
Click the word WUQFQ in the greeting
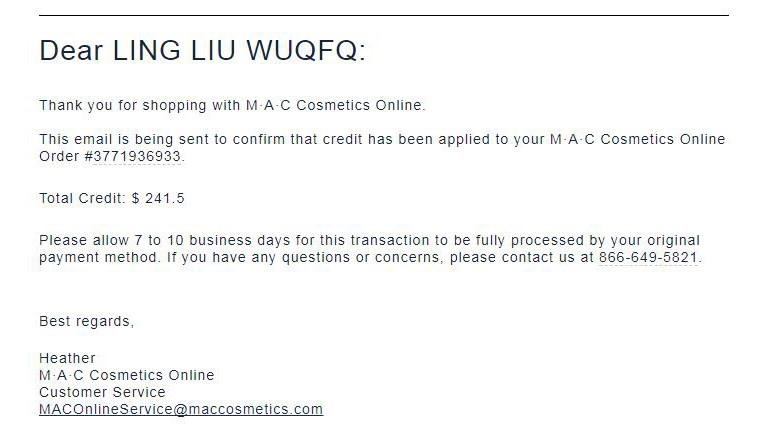point(306,50)
